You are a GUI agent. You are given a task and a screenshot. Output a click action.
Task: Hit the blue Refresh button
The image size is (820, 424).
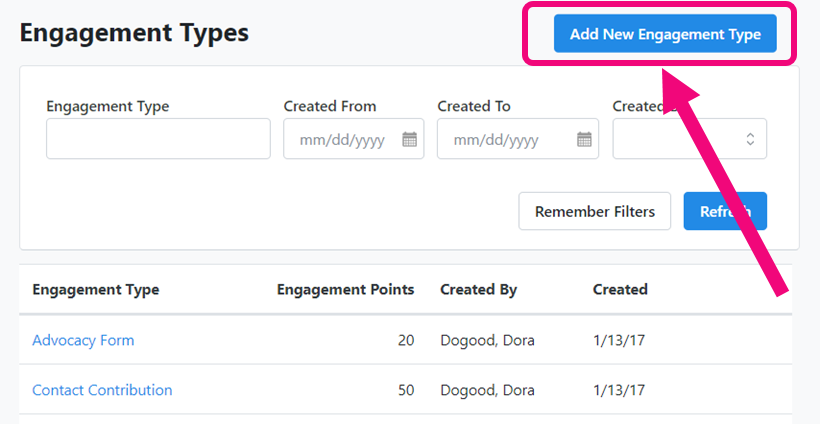pos(724,211)
